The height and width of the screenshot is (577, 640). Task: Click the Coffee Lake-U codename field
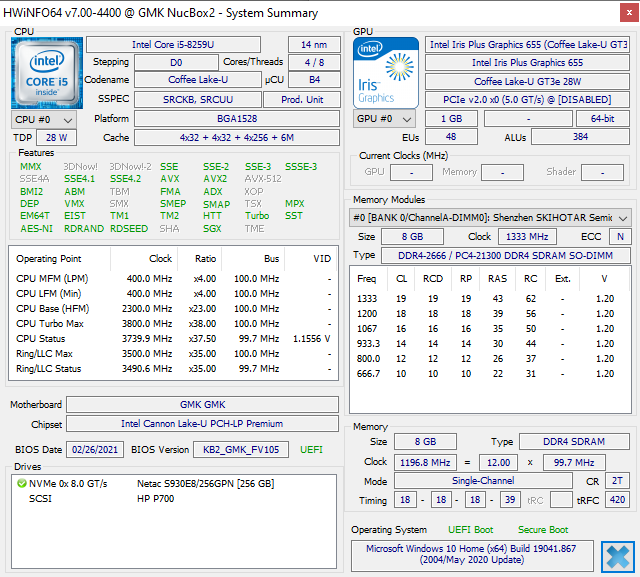tap(198, 80)
